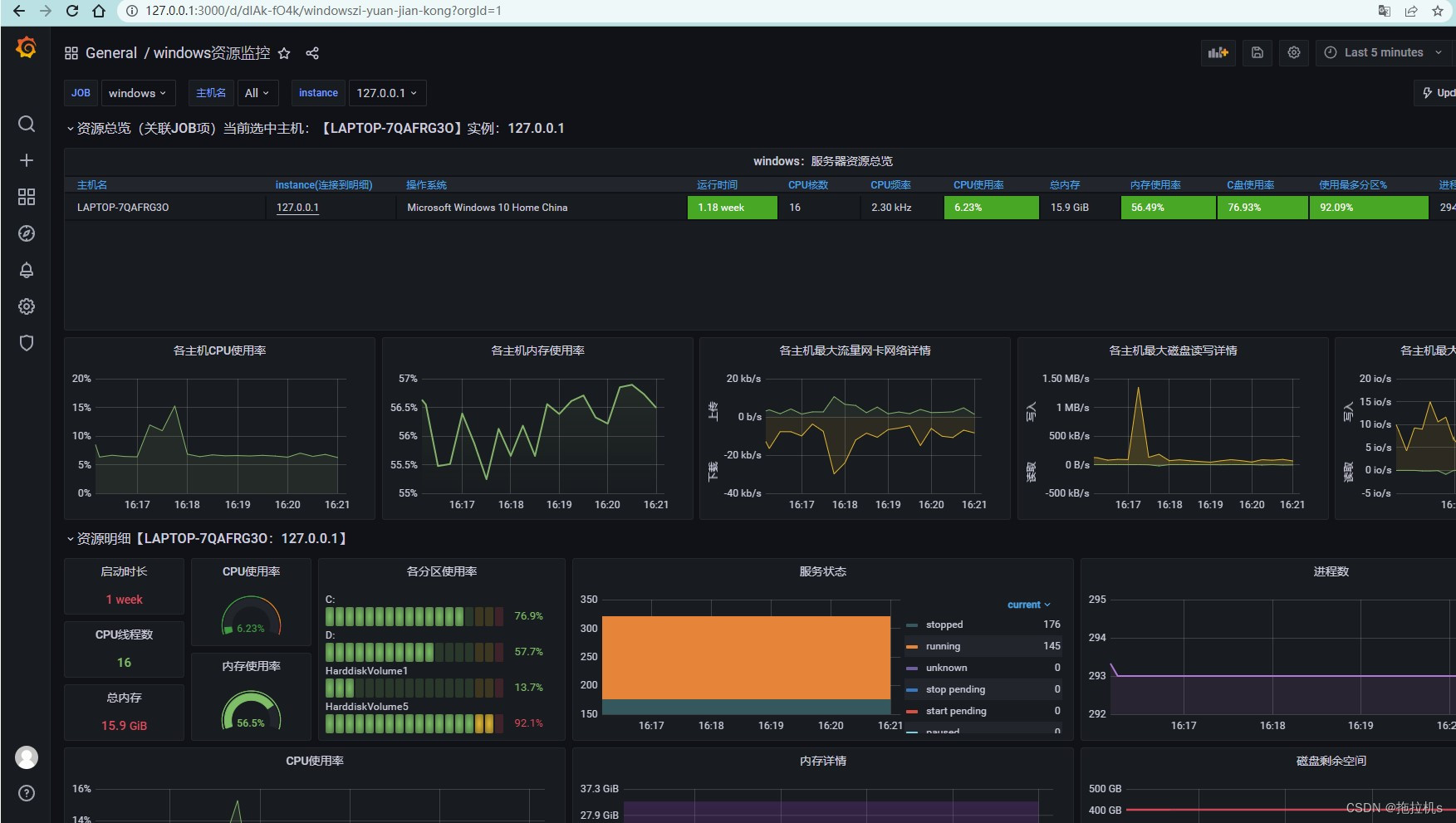The width and height of the screenshot is (1456, 823).
Task: Open the search dashboards icon in sidebar
Action: [x=27, y=124]
